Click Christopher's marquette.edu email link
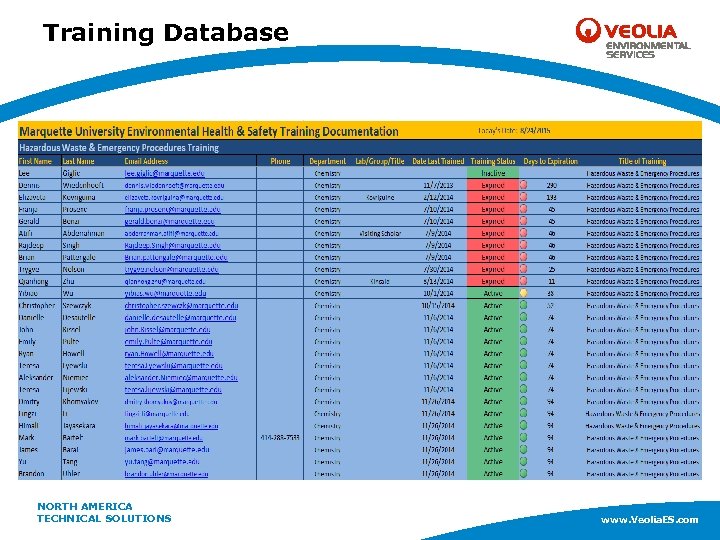Image resolution: width=720 pixels, height=540 pixels. tap(181, 305)
